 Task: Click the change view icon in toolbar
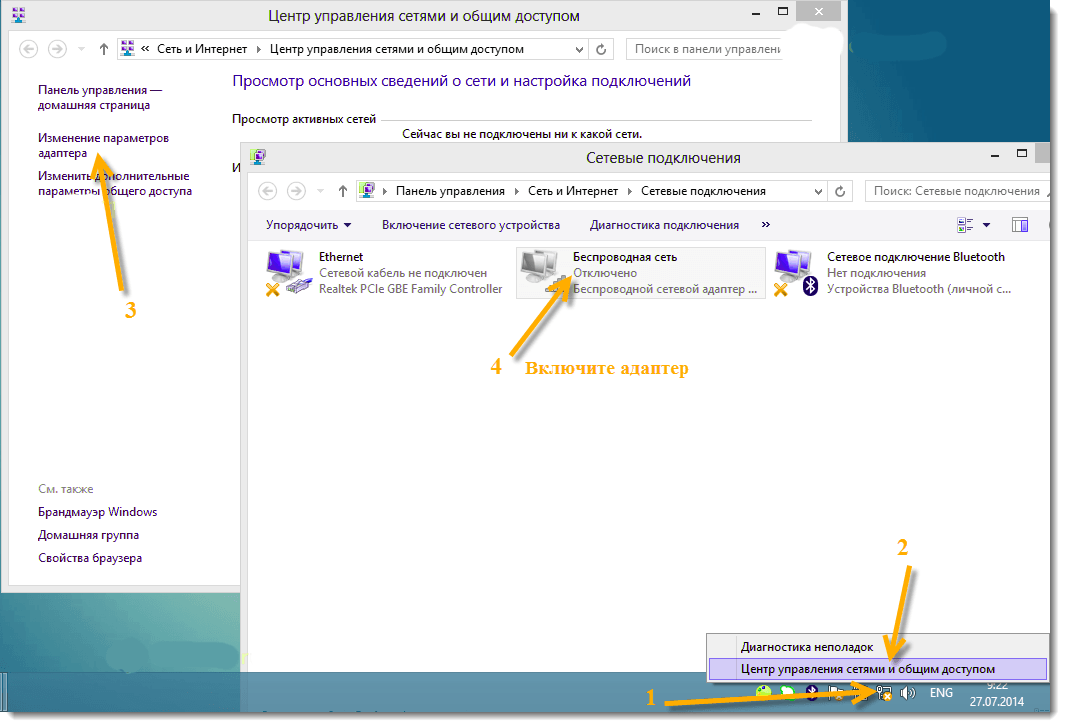pos(965,225)
